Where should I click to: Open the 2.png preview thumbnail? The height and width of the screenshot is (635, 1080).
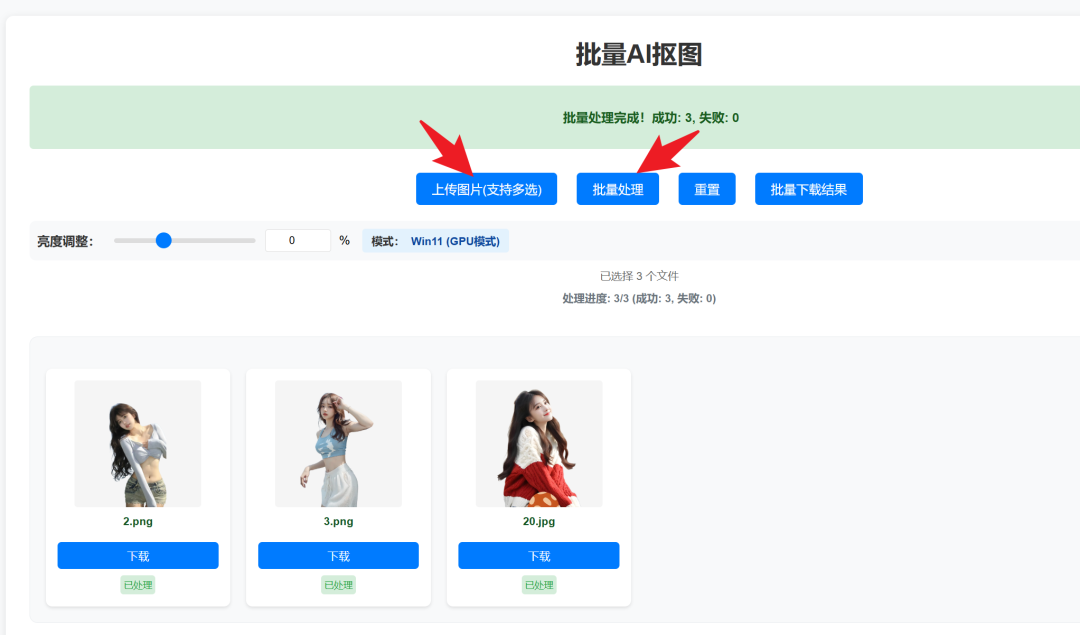[138, 444]
